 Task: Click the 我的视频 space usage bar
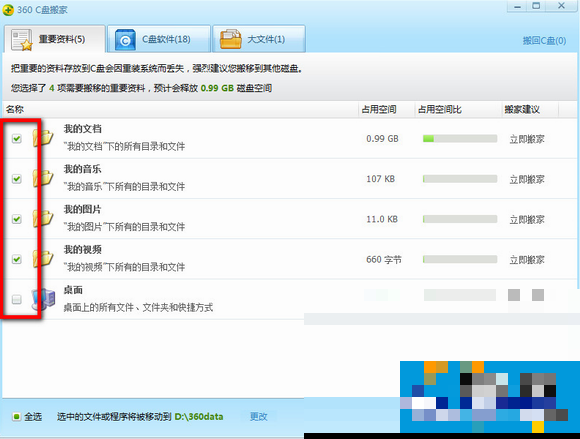(x=460, y=259)
